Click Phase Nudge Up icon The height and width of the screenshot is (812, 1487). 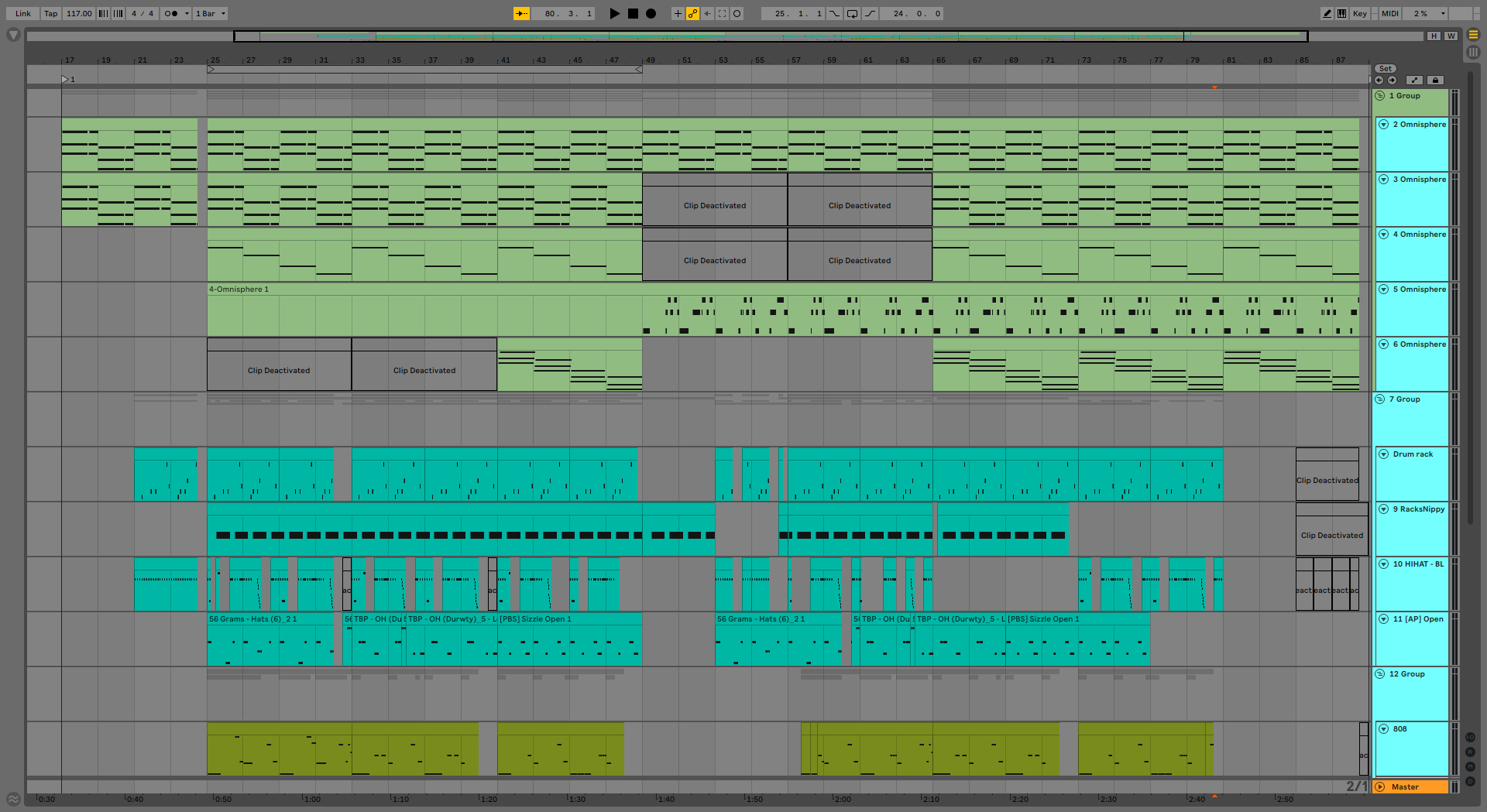[118, 13]
